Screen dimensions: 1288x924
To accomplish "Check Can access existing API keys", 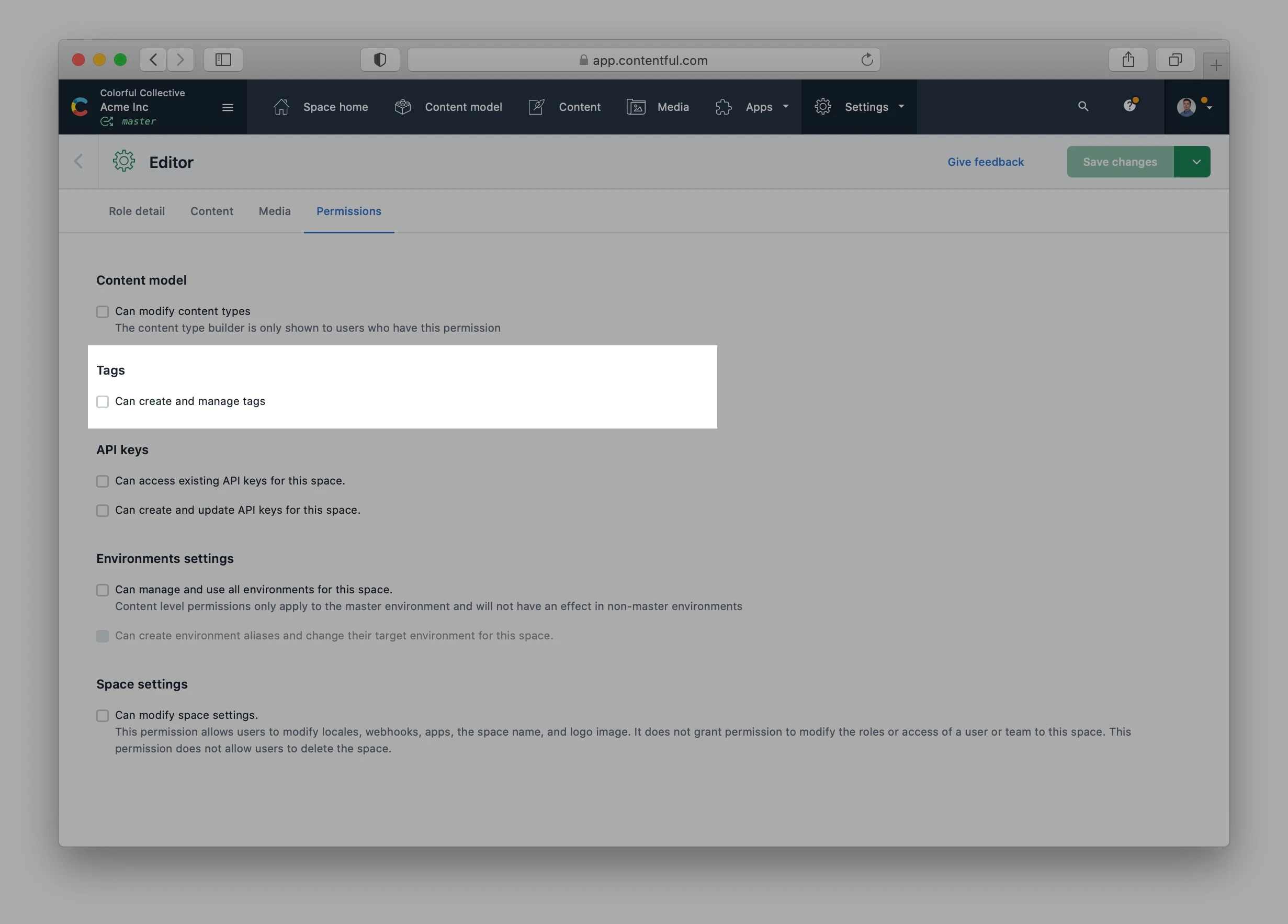I will (x=102, y=481).
